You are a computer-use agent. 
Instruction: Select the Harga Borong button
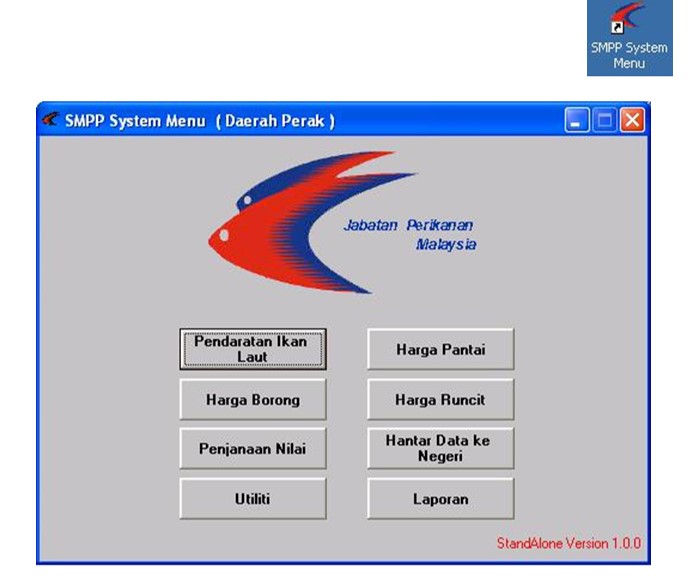point(253,399)
